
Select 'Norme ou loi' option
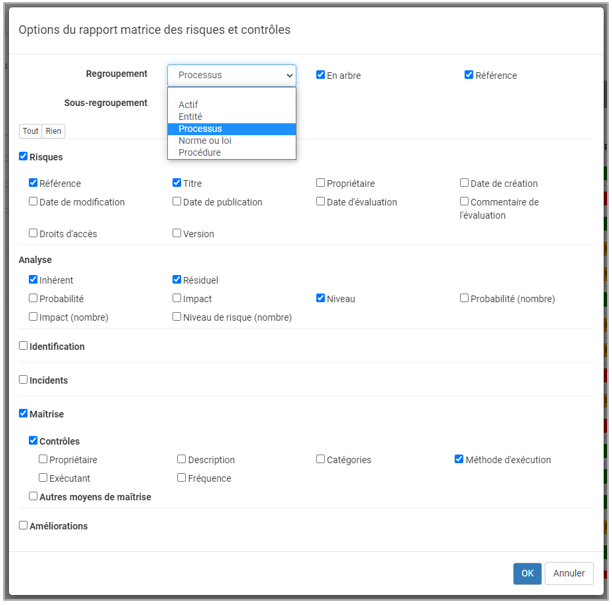click(x=205, y=141)
